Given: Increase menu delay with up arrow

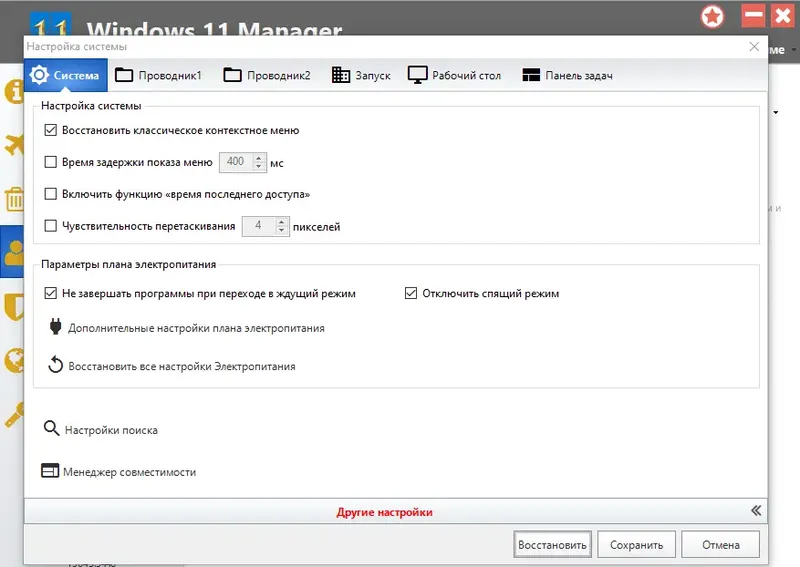Looking at the screenshot, I should pyautogui.click(x=259, y=158).
